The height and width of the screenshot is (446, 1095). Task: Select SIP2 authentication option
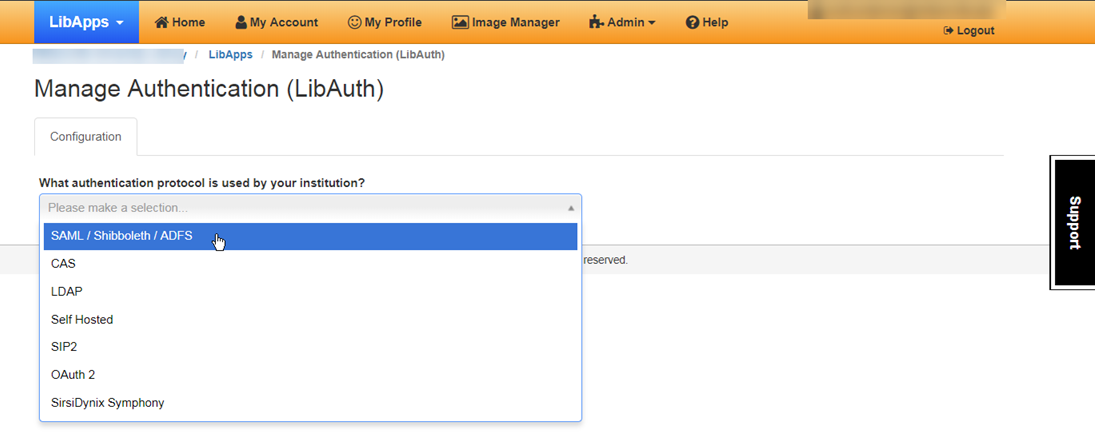click(310, 347)
